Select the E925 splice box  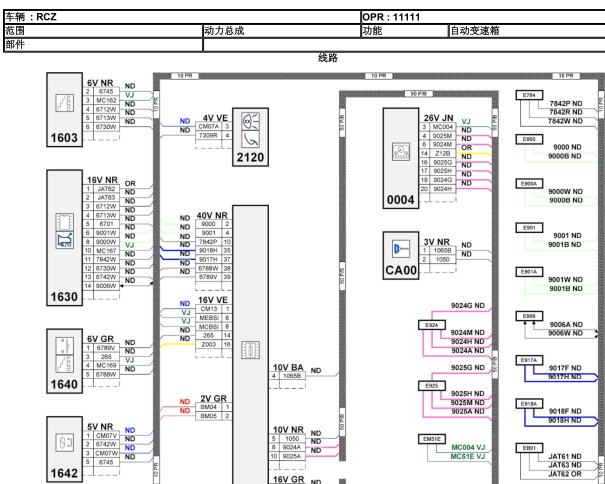(x=432, y=386)
